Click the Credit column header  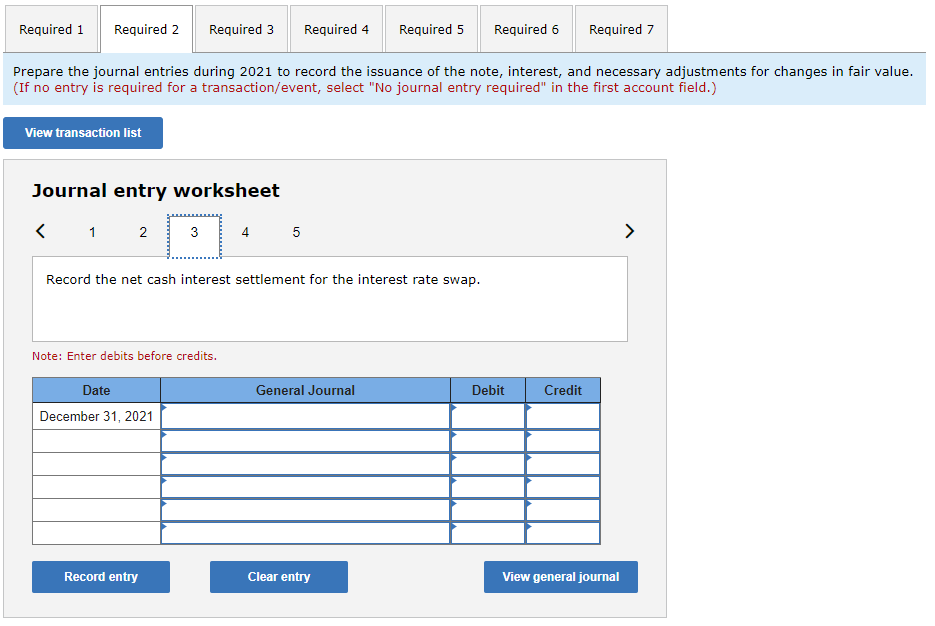click(563, 391)
